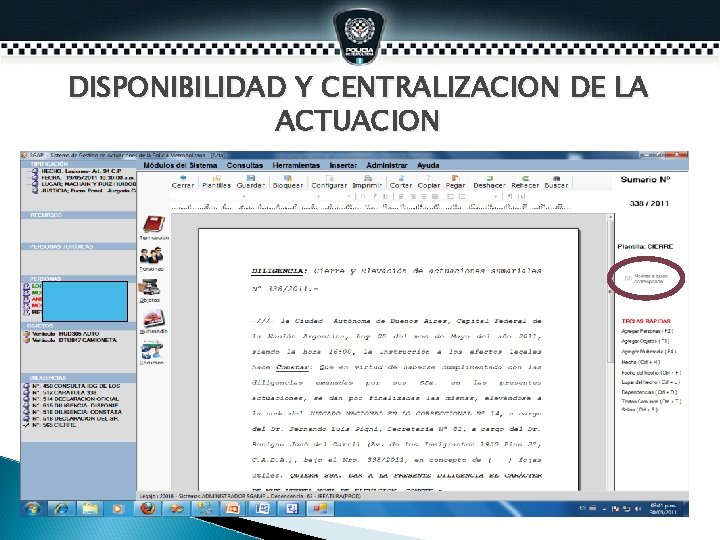Toggle underline formatting in the editor toolbar
The width and height of the screenshot is (720, 540).
coord(385,197)
